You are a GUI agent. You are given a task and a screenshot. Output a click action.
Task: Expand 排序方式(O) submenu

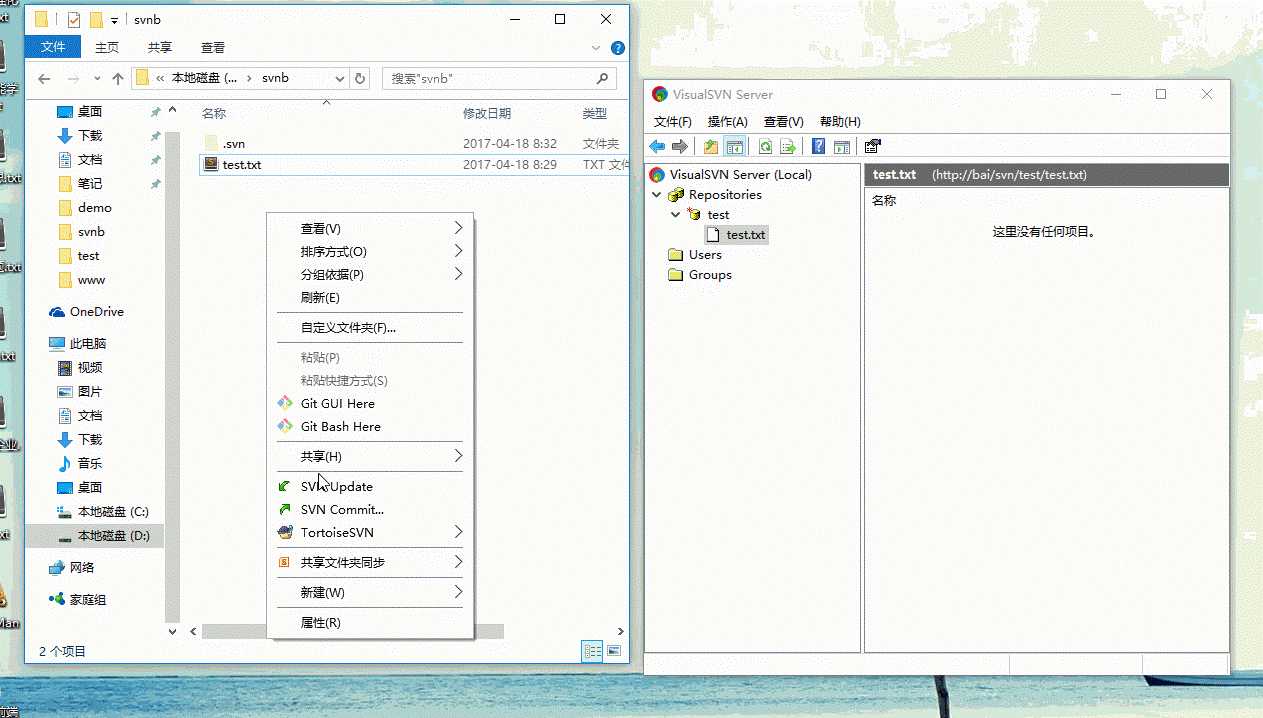click(370, 252)
